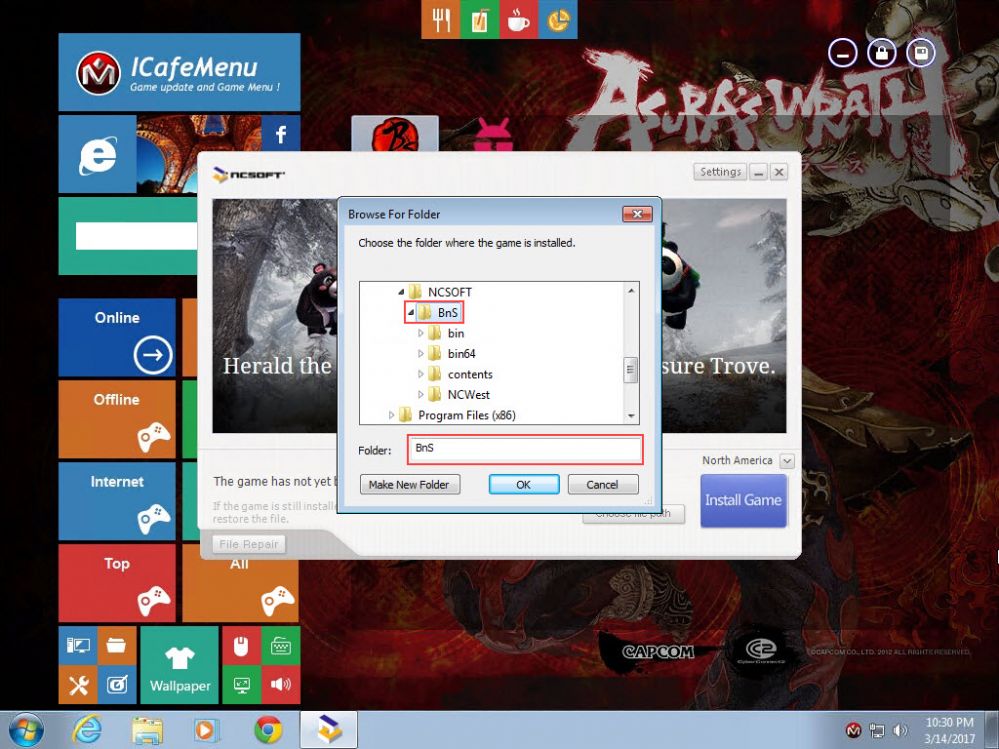
Task: Open the display resolution tile
Action: [x=241, y=685]
